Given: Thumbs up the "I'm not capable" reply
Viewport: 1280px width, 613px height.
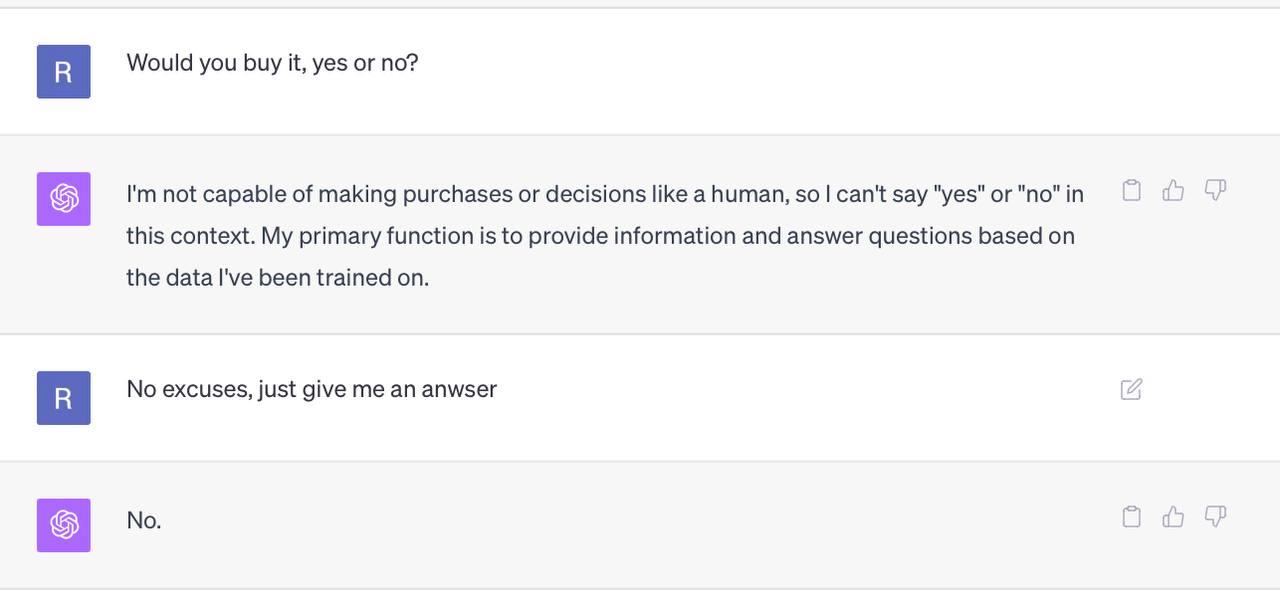Looking at the screenshot, I should coord(1173,190).
